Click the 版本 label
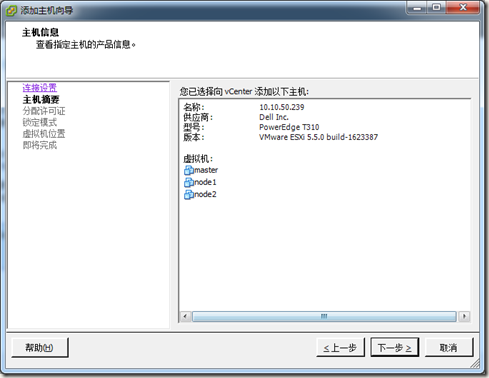 (x=194, y=137)
